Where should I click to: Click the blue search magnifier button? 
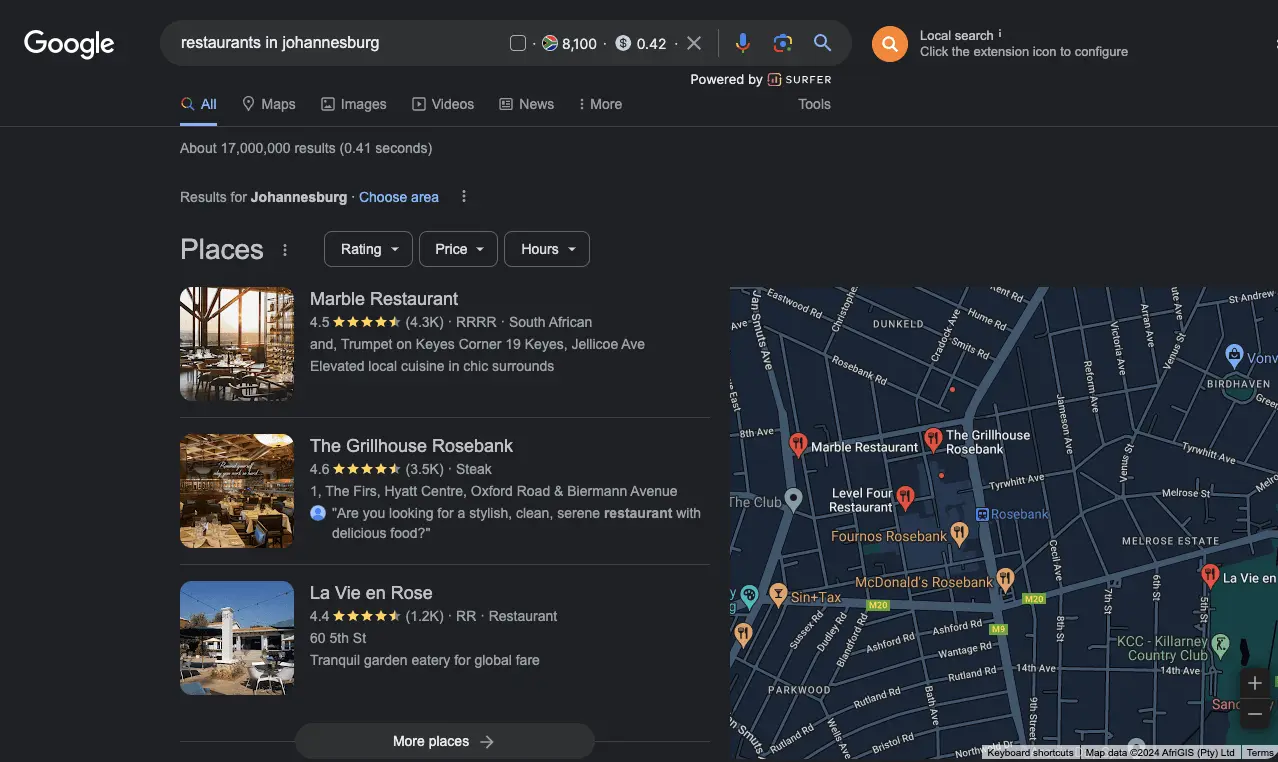tap(822, 43)
